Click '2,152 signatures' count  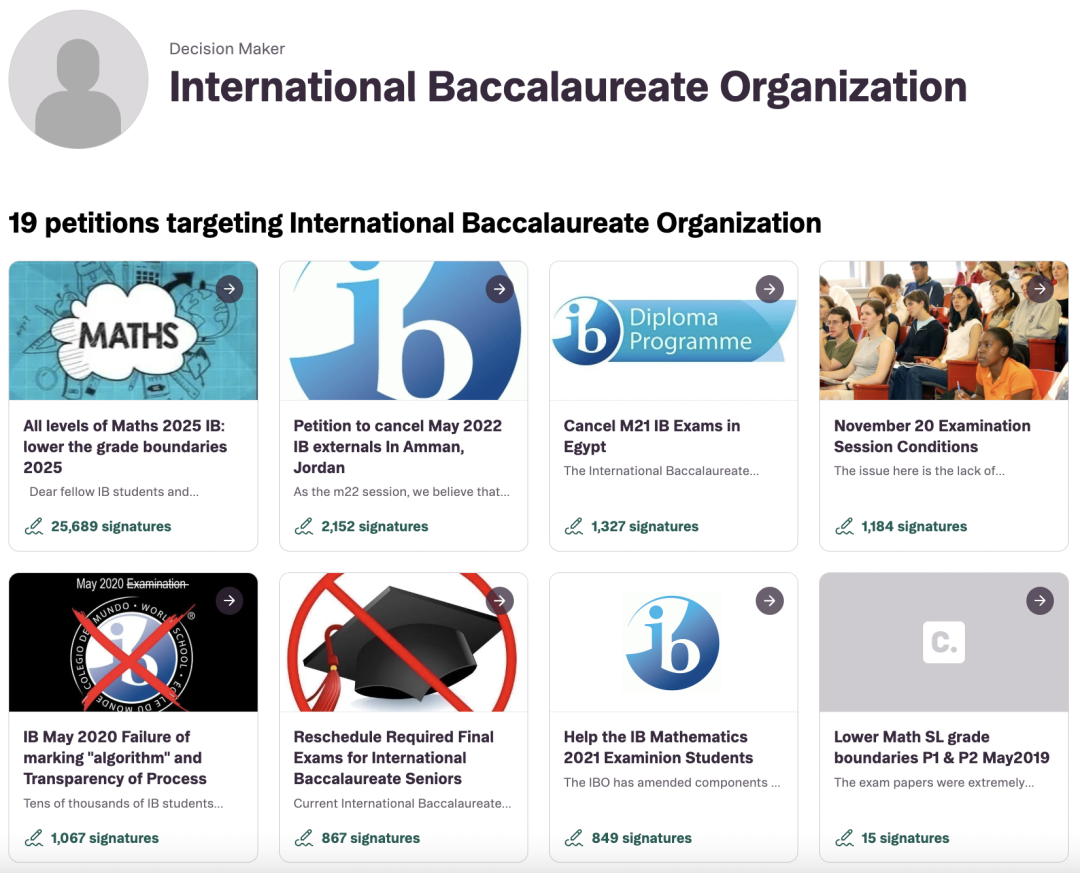375,526
